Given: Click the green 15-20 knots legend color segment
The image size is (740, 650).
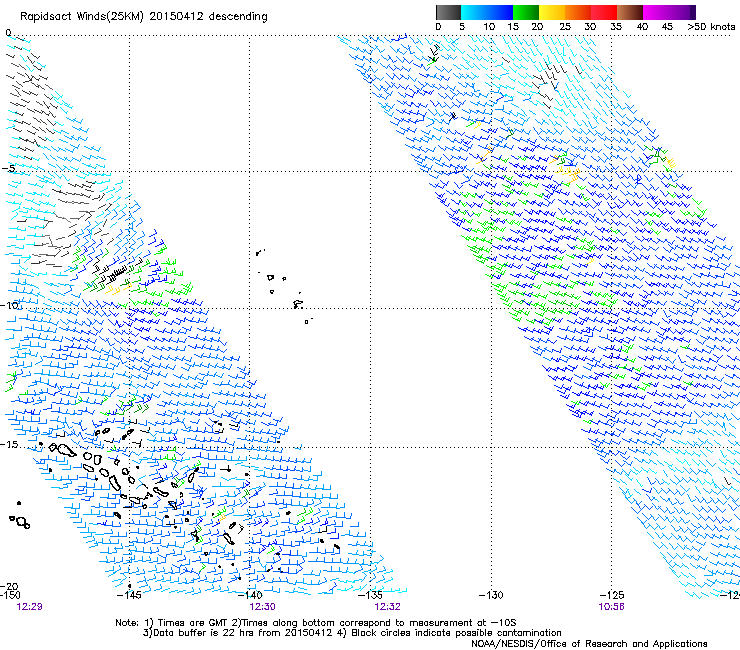Looking at the screenshot, I should point(526,12).
